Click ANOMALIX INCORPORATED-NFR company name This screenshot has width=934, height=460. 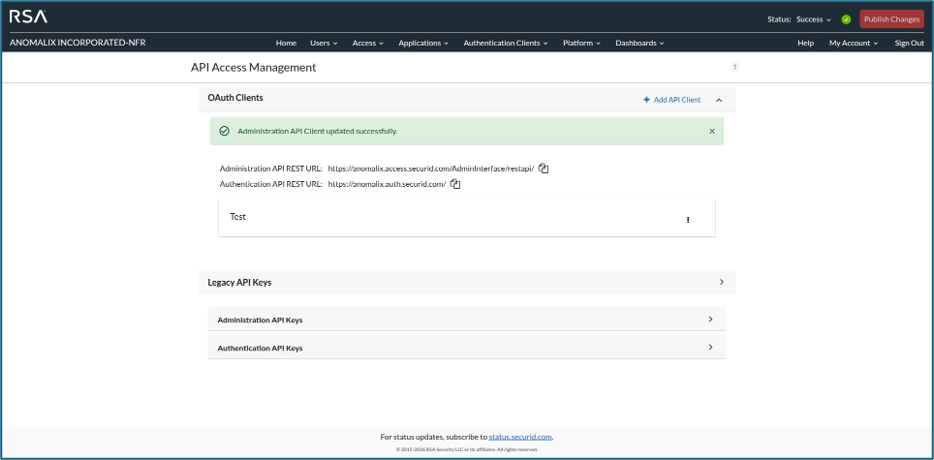77,43
